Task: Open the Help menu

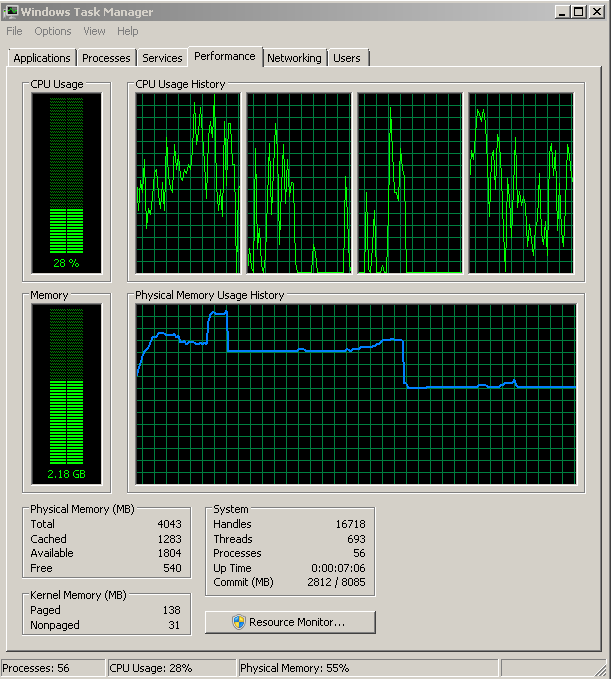Action: (x=127, y=31)
